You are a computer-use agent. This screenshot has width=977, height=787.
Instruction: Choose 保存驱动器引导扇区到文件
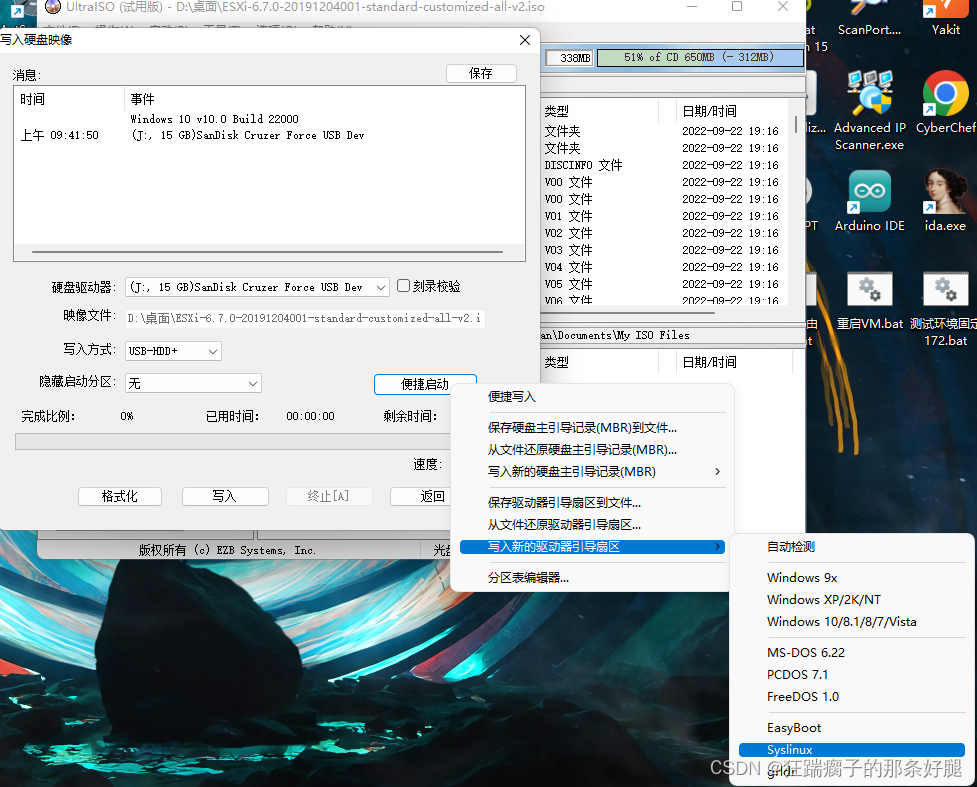(x=564, y=503)
